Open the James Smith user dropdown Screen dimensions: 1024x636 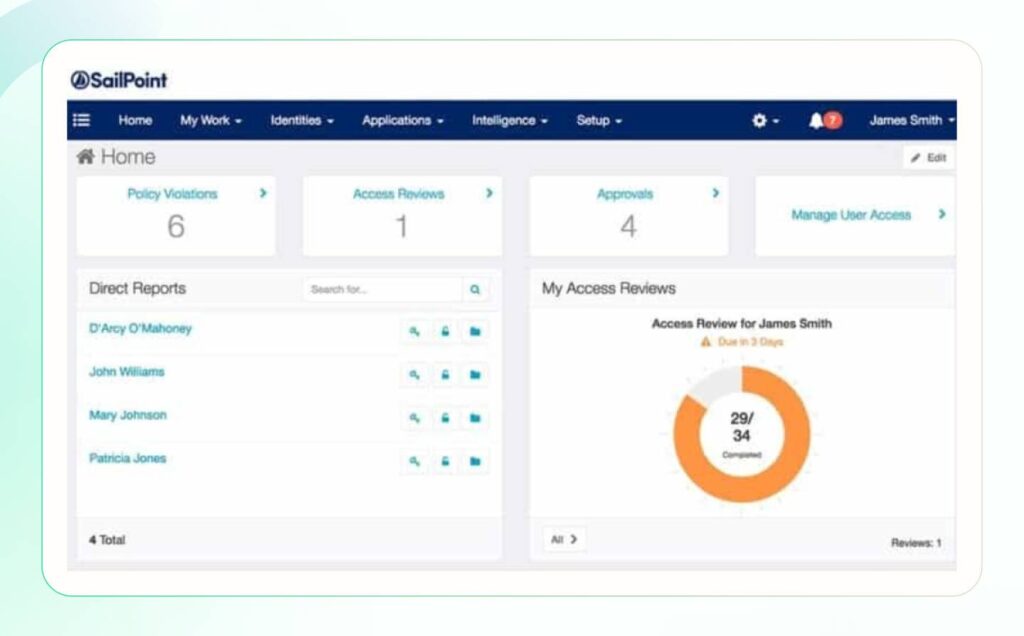point(911,120)
